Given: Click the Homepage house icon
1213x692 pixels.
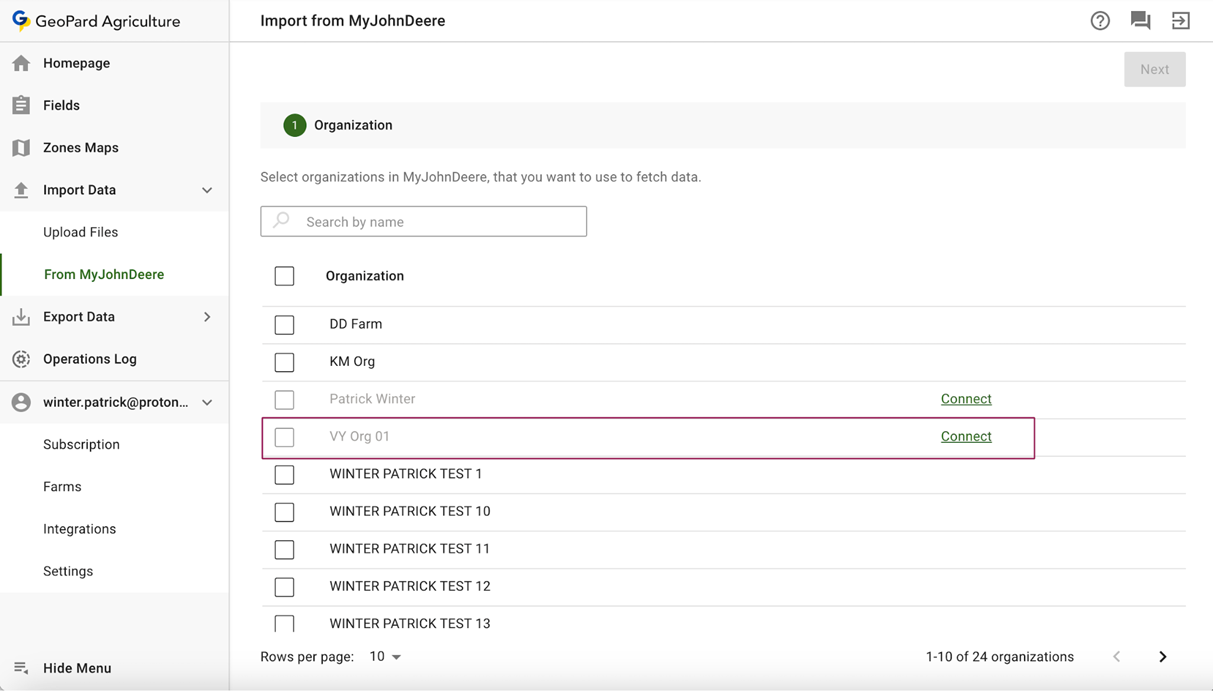Looking at the screenshot, I should pyautogui.click(x=21, y=63).
